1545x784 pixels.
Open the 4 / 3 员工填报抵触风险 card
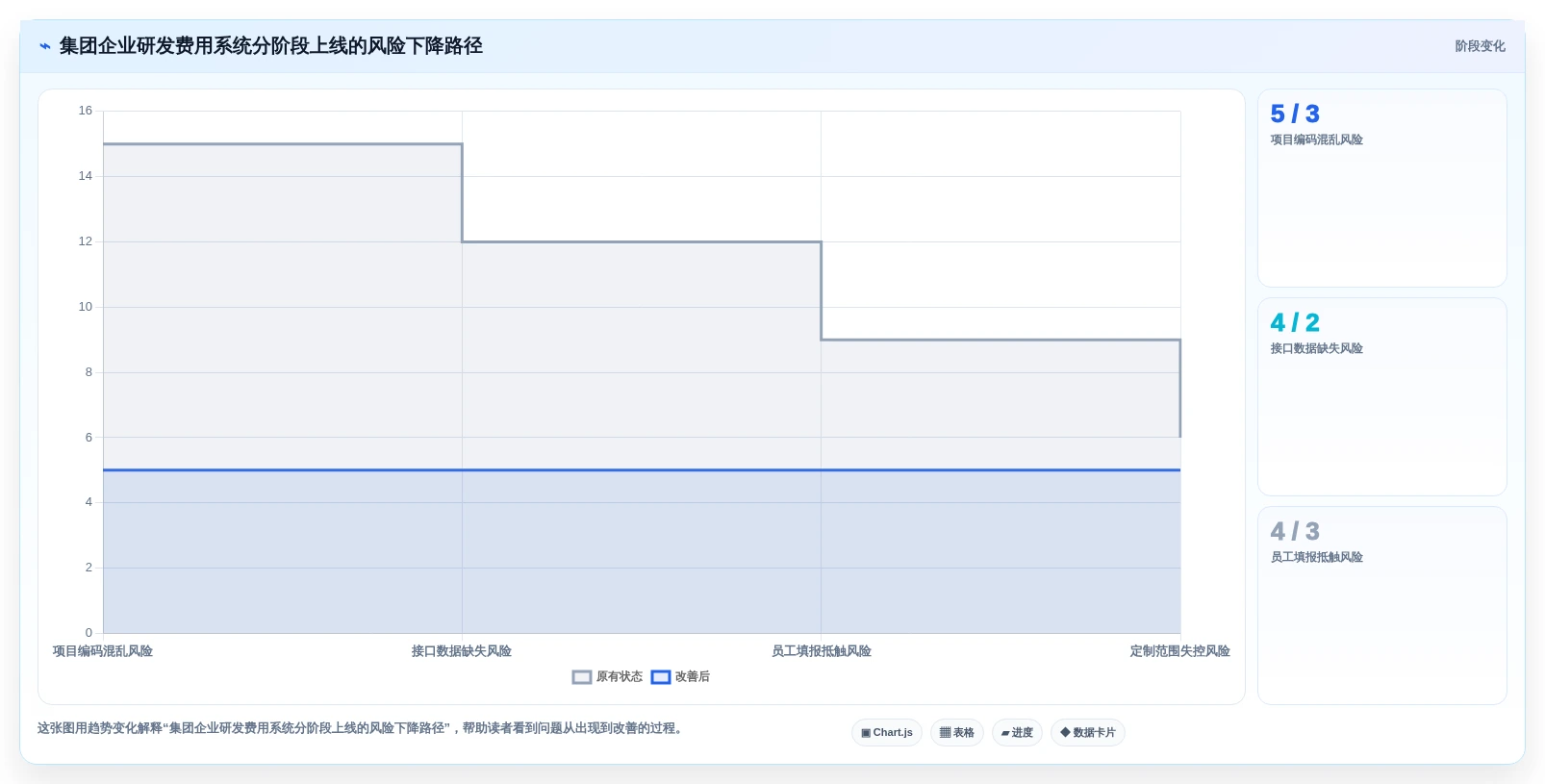pos(1382,606)
